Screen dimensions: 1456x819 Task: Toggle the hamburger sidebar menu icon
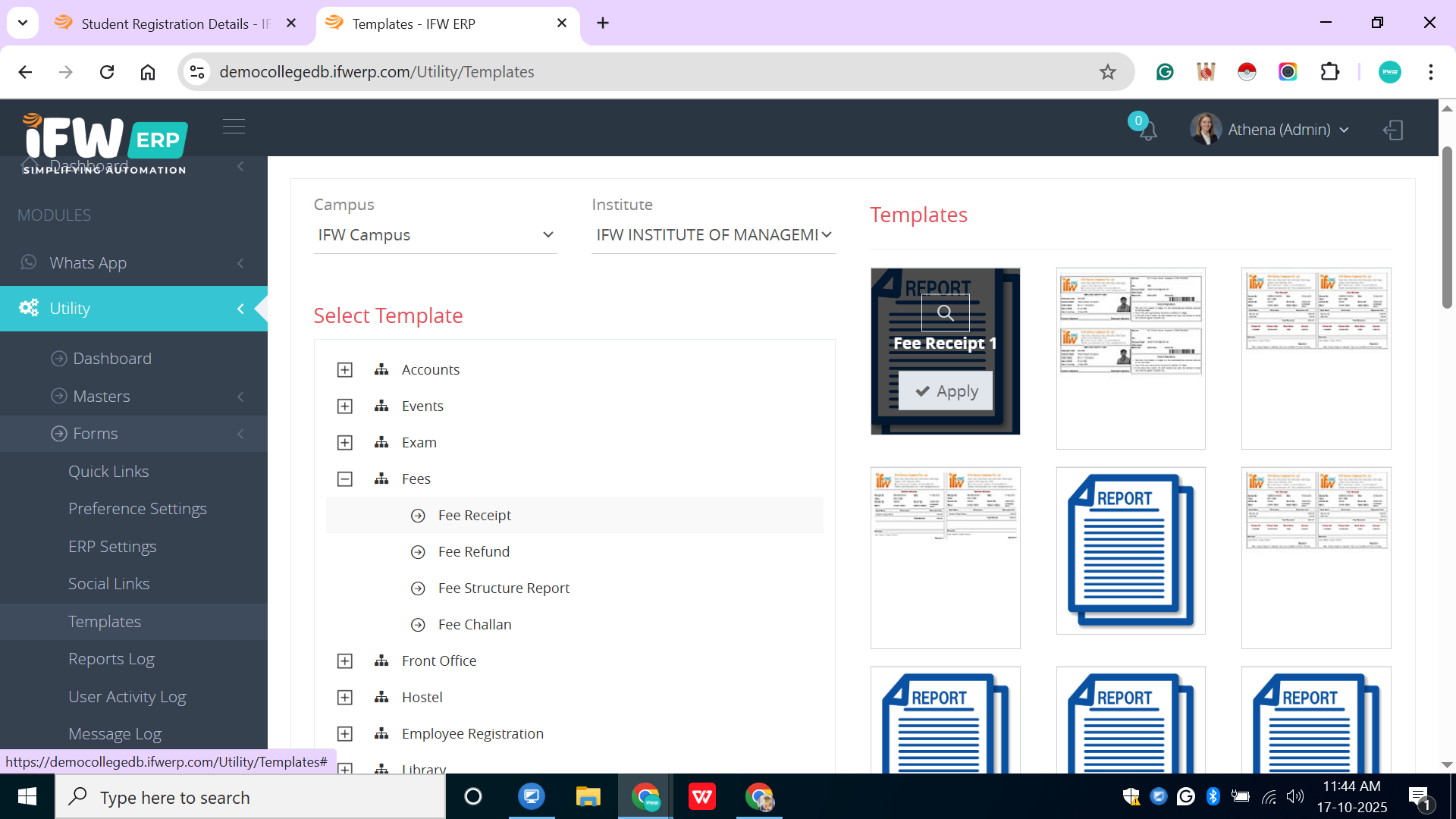(x=234, y=126)
